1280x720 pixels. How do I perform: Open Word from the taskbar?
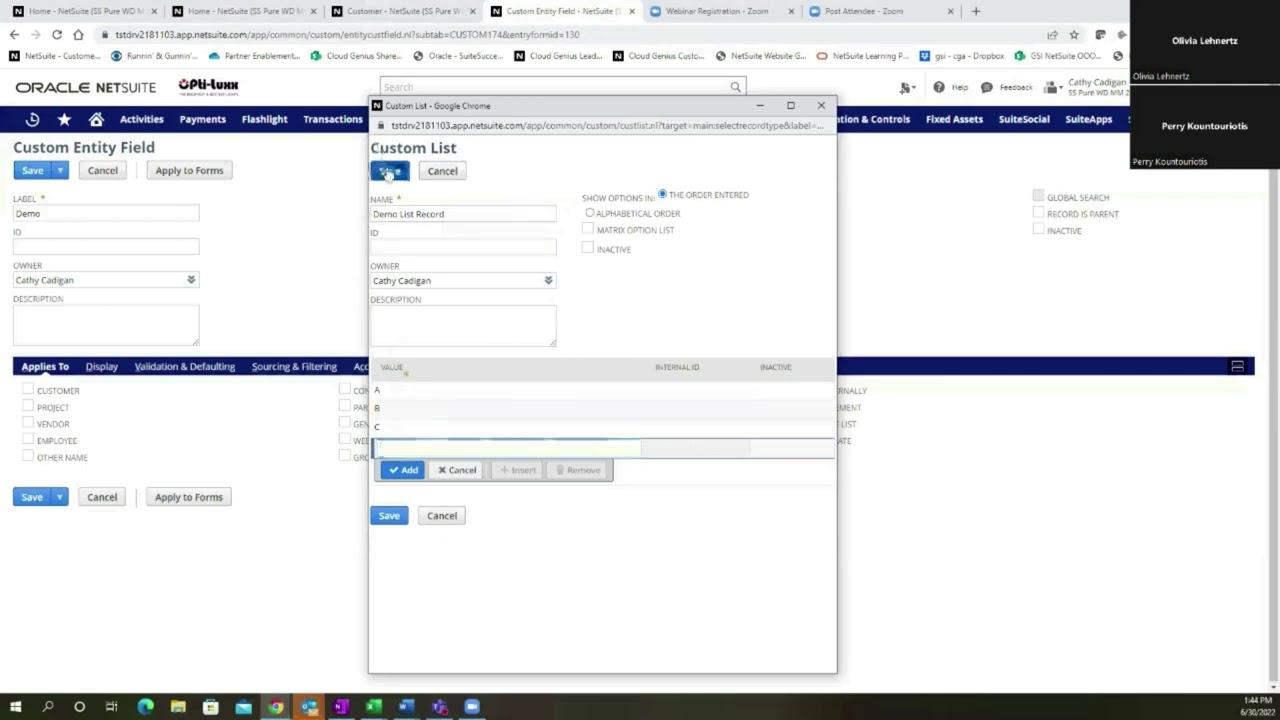coord(406,707)
